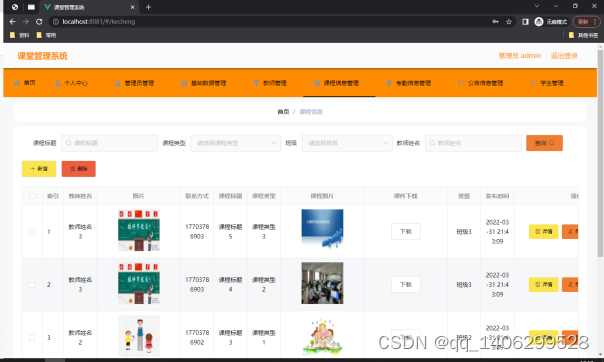
Task: Click 下载 button in row 2
Action: coord(406,285)
